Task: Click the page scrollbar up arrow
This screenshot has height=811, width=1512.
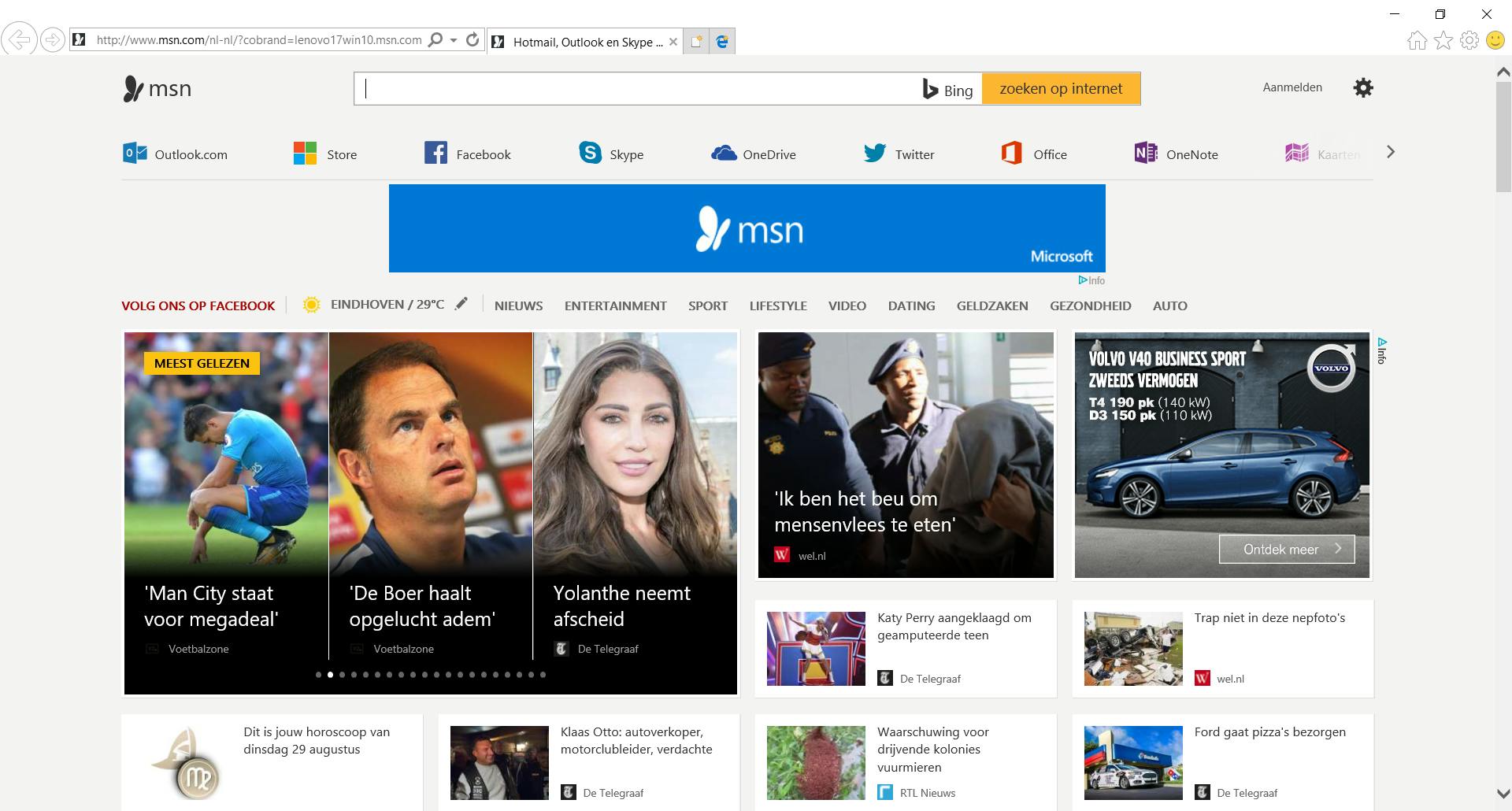Action: pyautogui.click(x=1503, y=72)
